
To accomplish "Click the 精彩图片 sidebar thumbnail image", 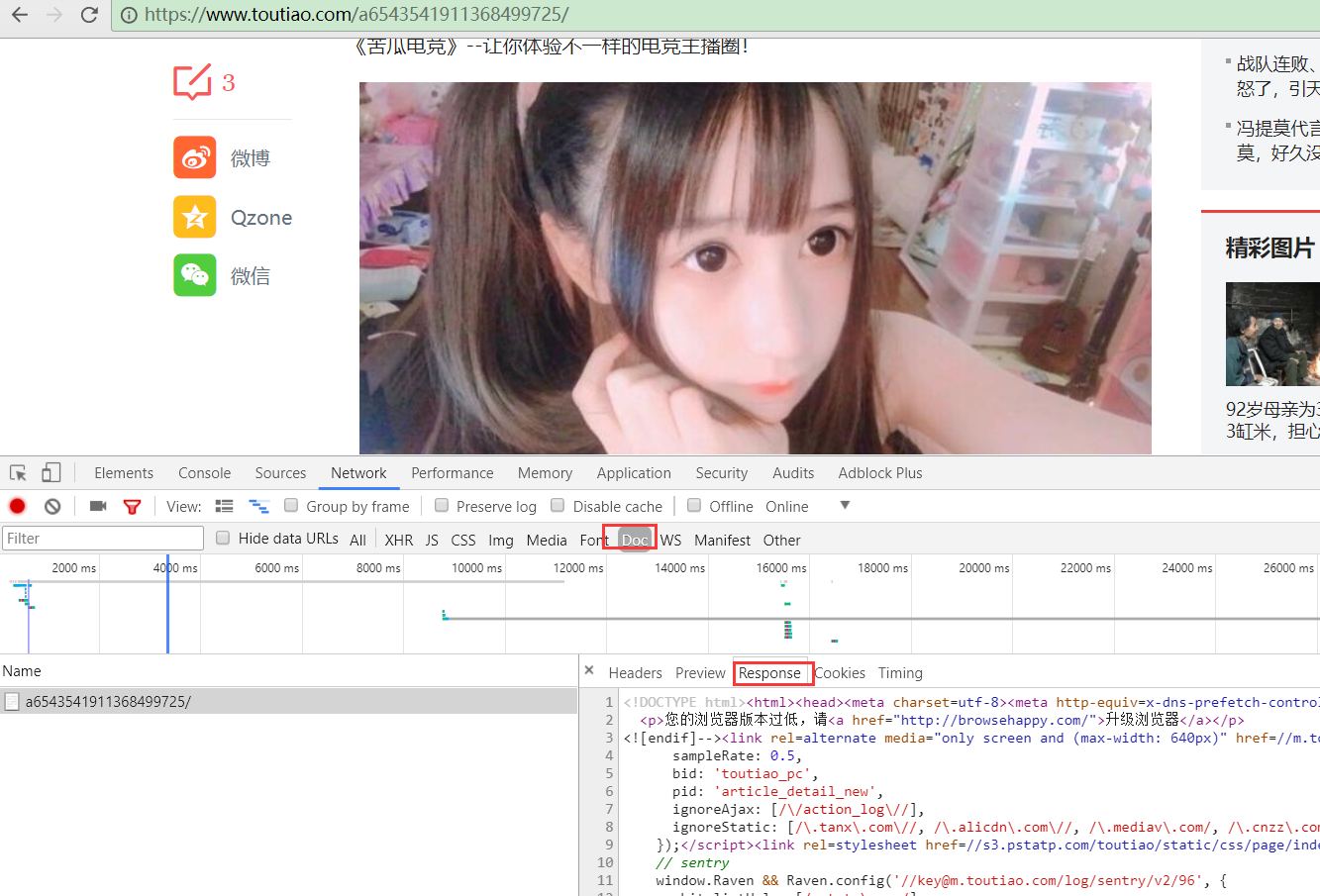I will [x=1272, y=334].
